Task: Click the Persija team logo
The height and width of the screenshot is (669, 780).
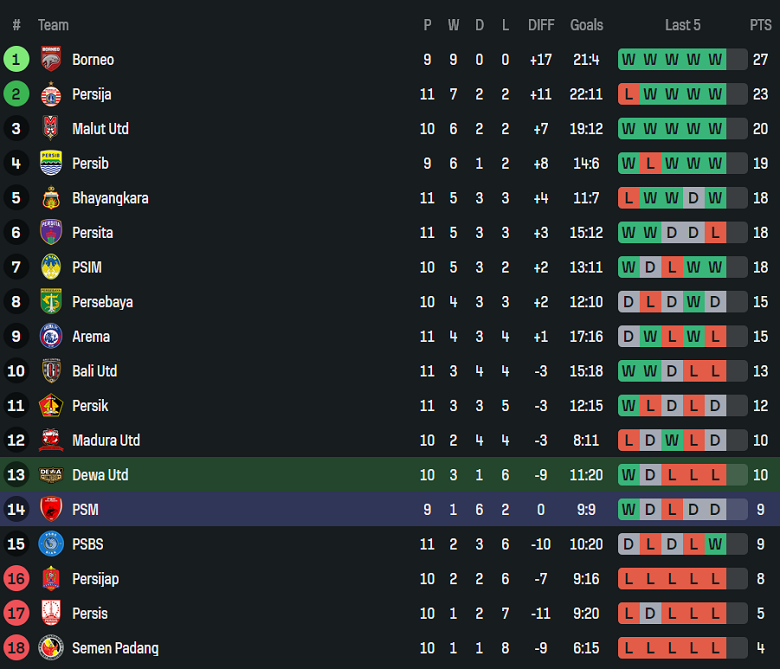Action: pyautogui.click(x=51, y=95)
